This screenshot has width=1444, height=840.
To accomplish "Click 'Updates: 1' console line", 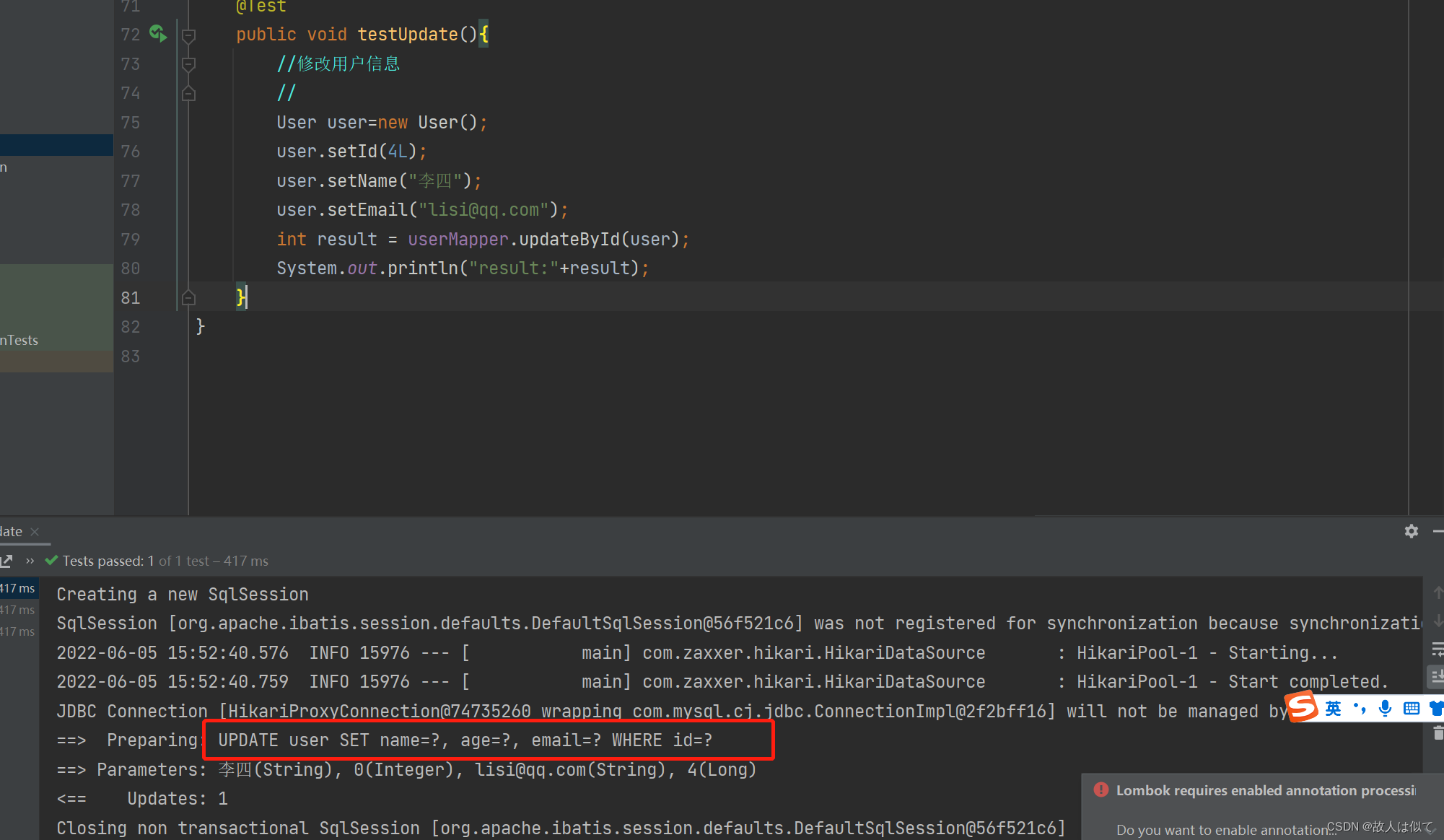I will tap(178, 799).
